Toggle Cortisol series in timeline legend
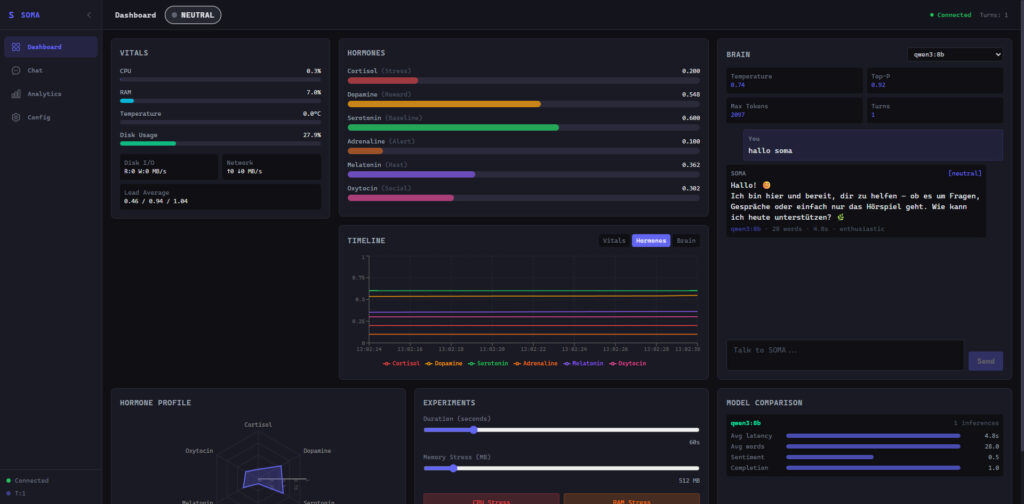Viewport: 1024px width, 504px height. tap(402, 363)
